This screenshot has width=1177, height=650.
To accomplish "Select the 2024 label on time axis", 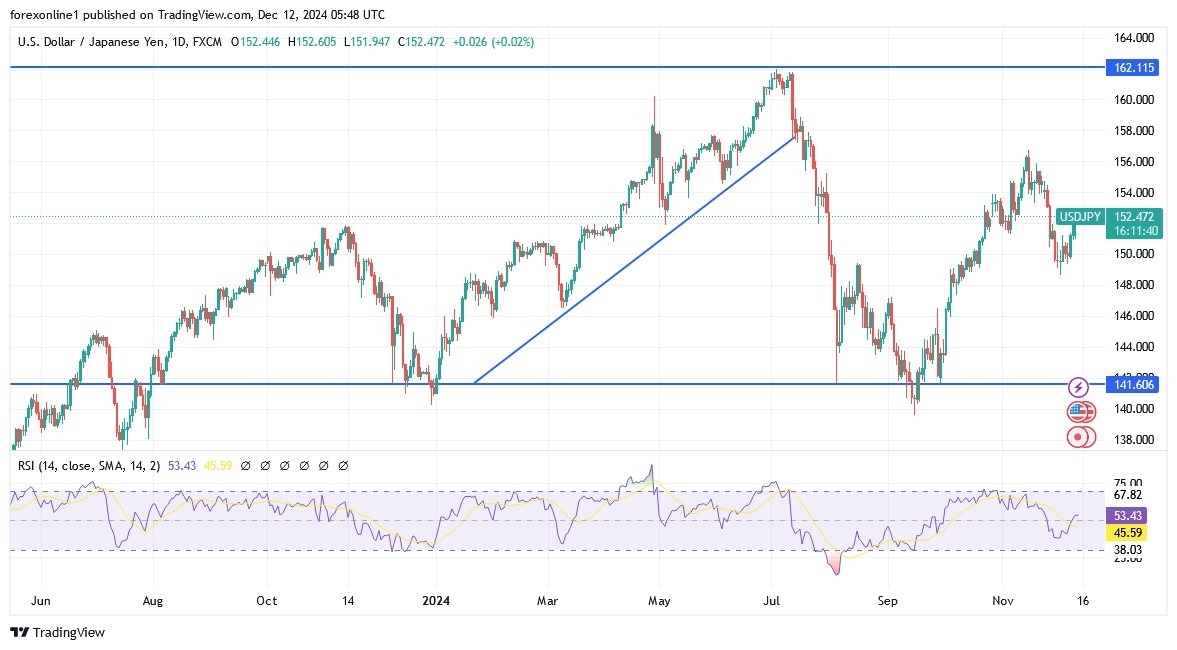I will point(434,601).
